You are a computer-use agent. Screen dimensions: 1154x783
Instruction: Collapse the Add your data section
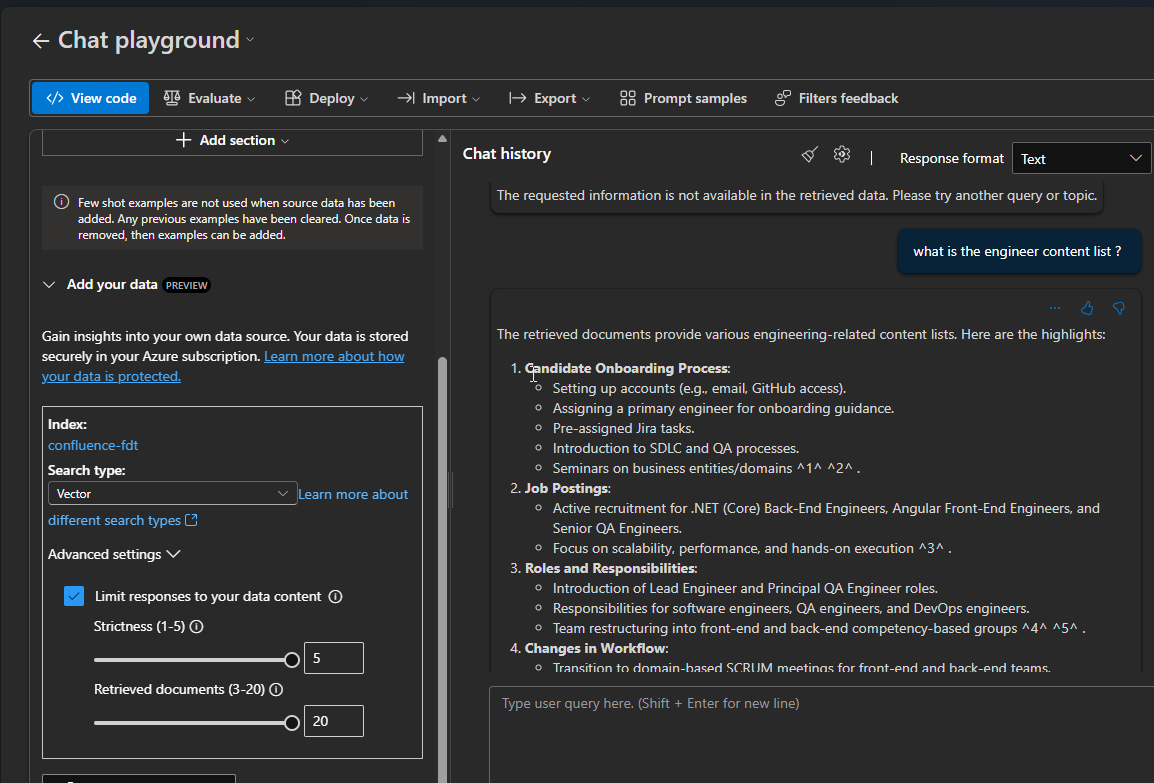[x=49, y=285]
